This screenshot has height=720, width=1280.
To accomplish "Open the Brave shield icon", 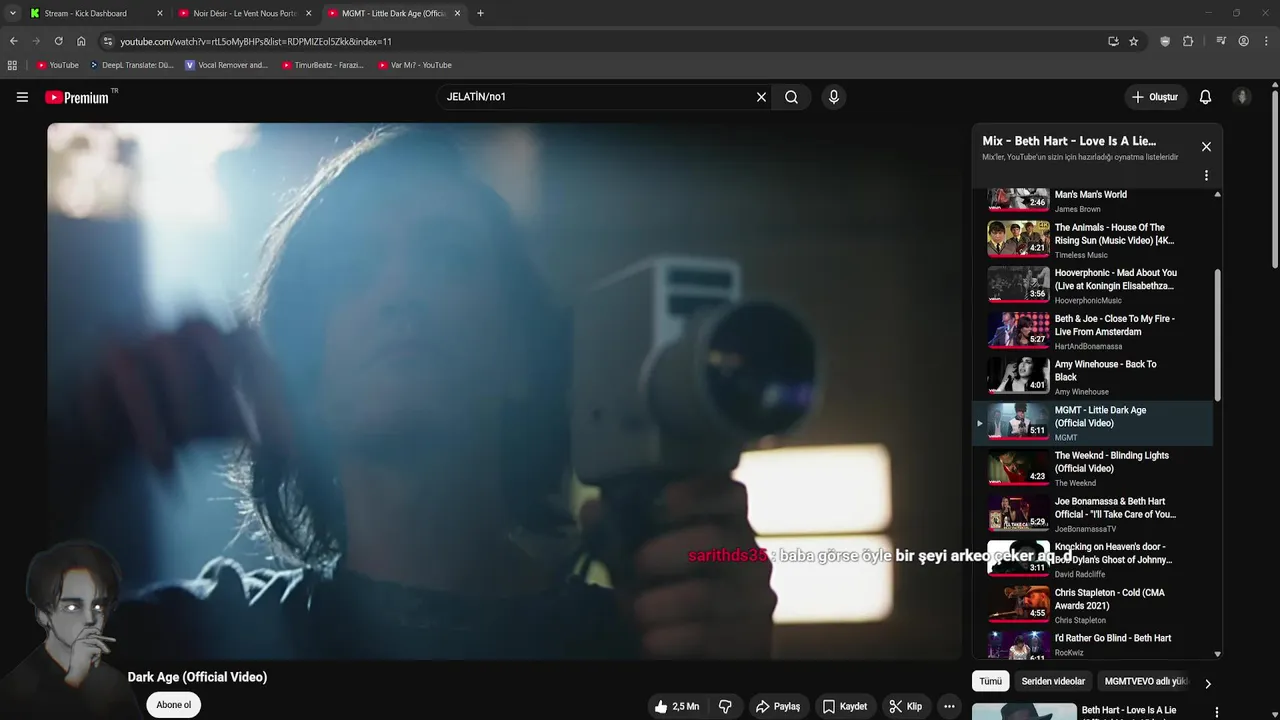I will click(1165, 41).
